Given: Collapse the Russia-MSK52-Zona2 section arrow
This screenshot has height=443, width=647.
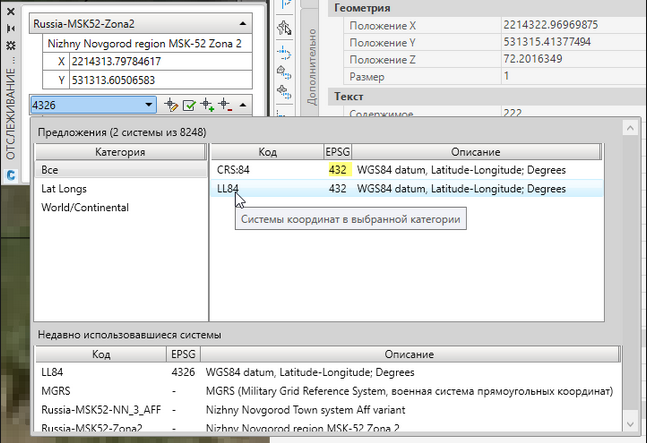Looking at the screenshot, I should click(x=244, y=22).
